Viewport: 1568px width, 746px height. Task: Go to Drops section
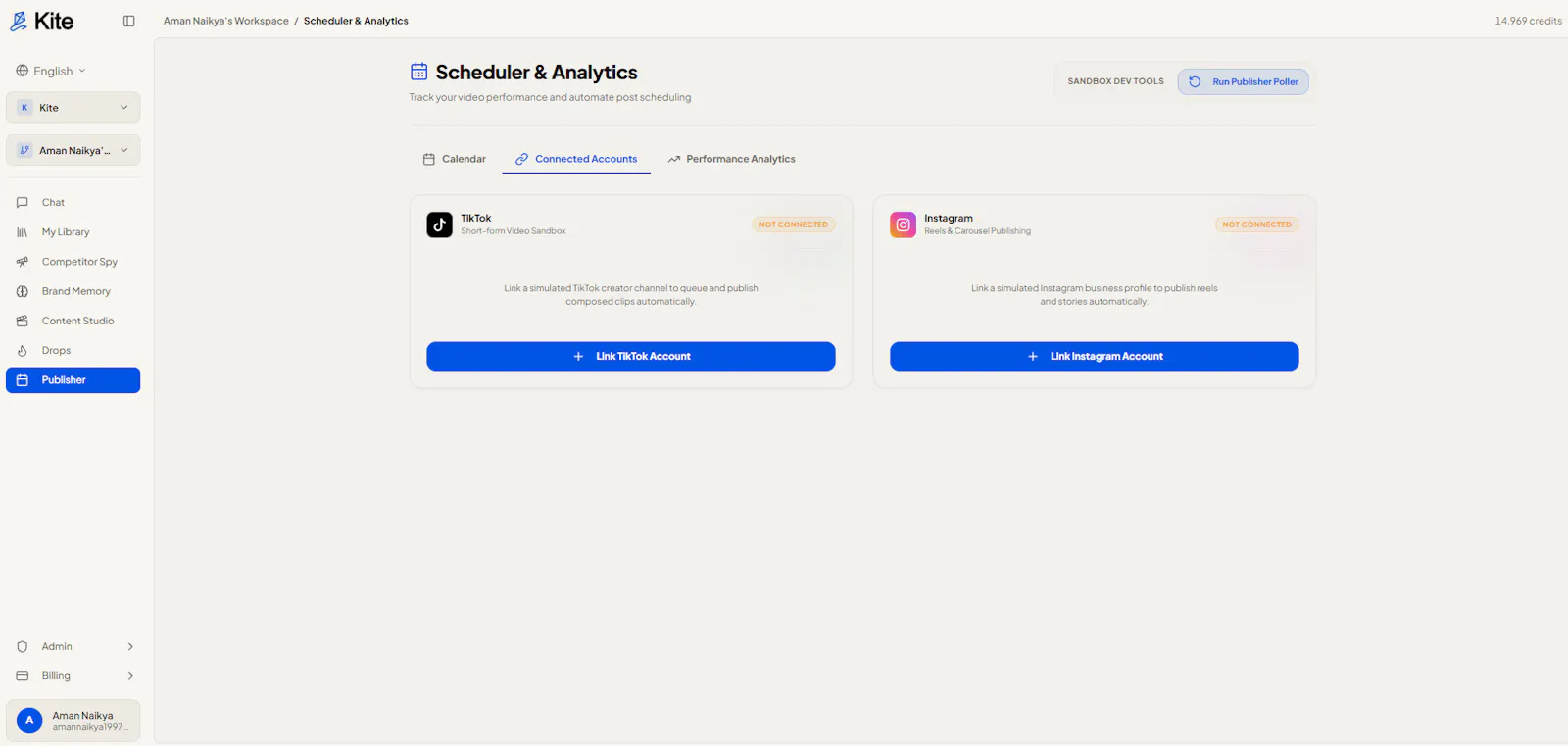coord(73,350)
